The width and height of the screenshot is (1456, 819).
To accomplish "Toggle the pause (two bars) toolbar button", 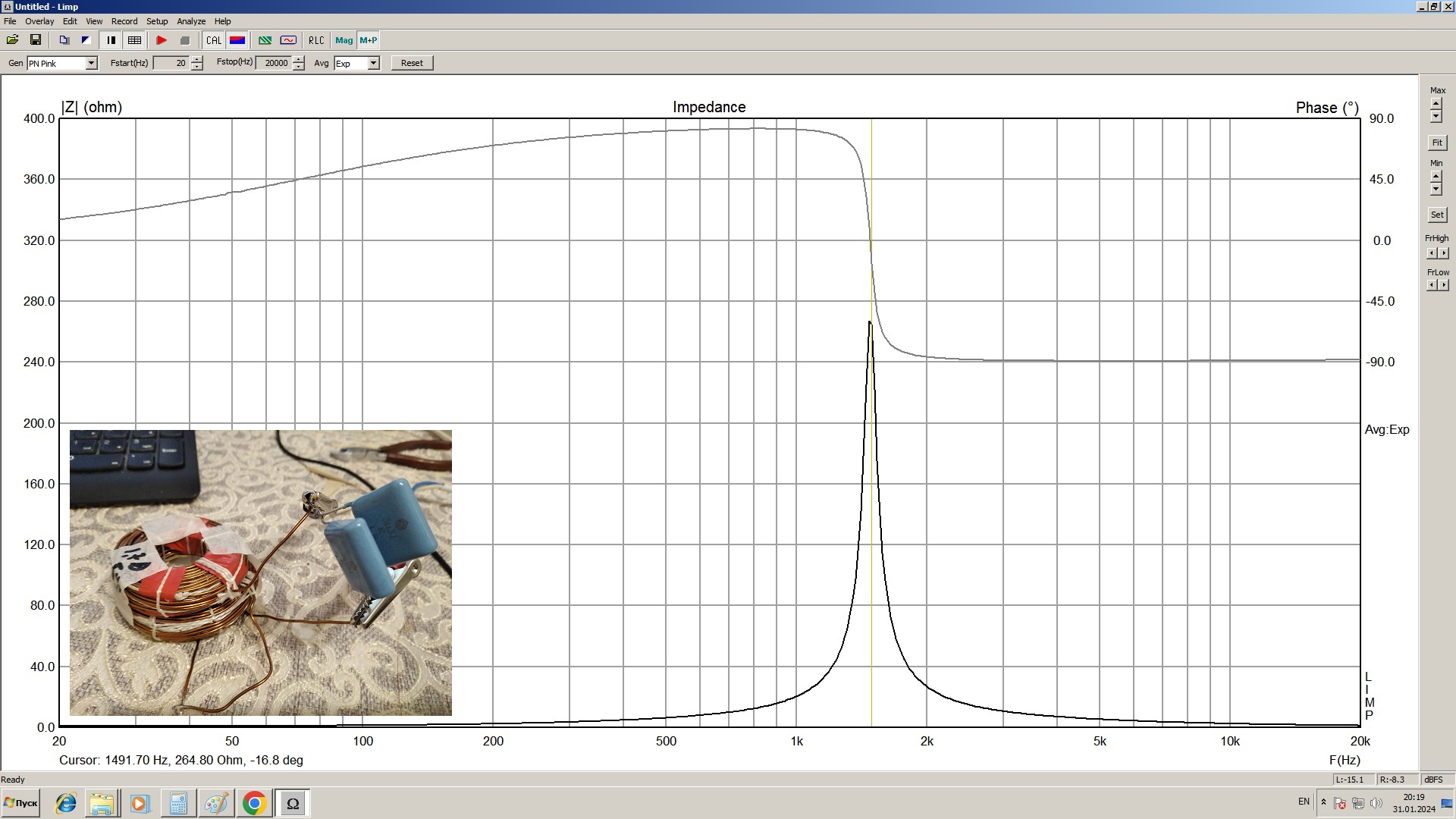I will coord(111,40).
